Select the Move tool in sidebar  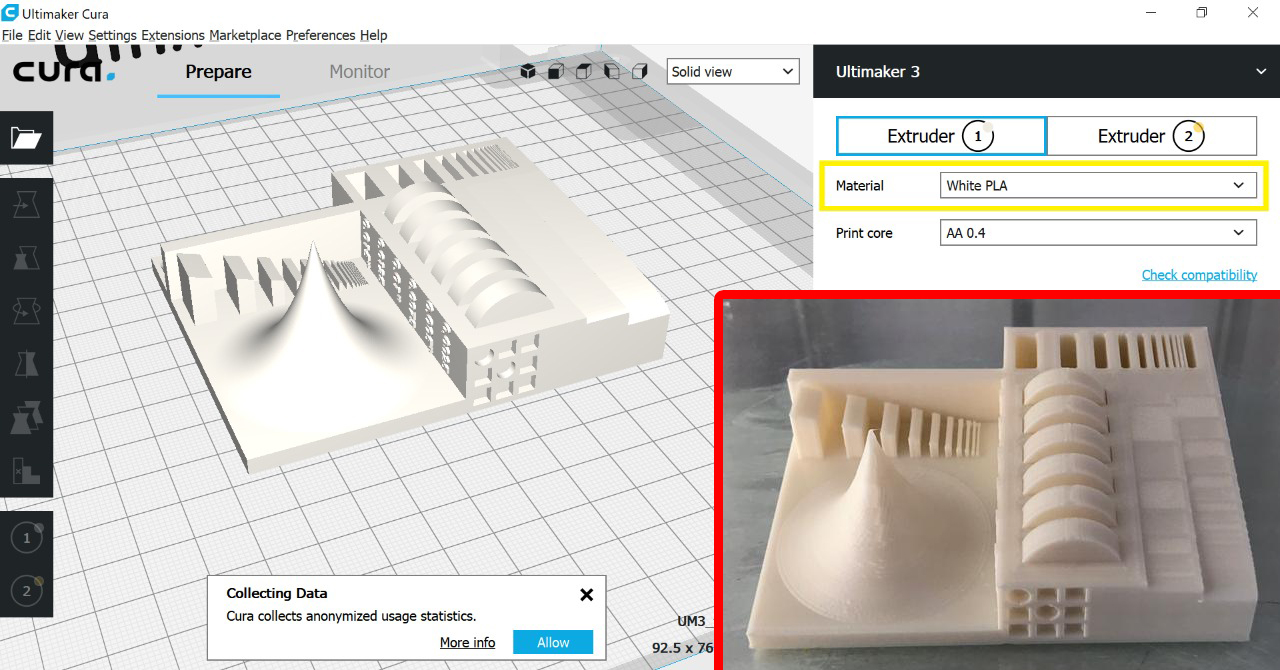coord(26,205)
